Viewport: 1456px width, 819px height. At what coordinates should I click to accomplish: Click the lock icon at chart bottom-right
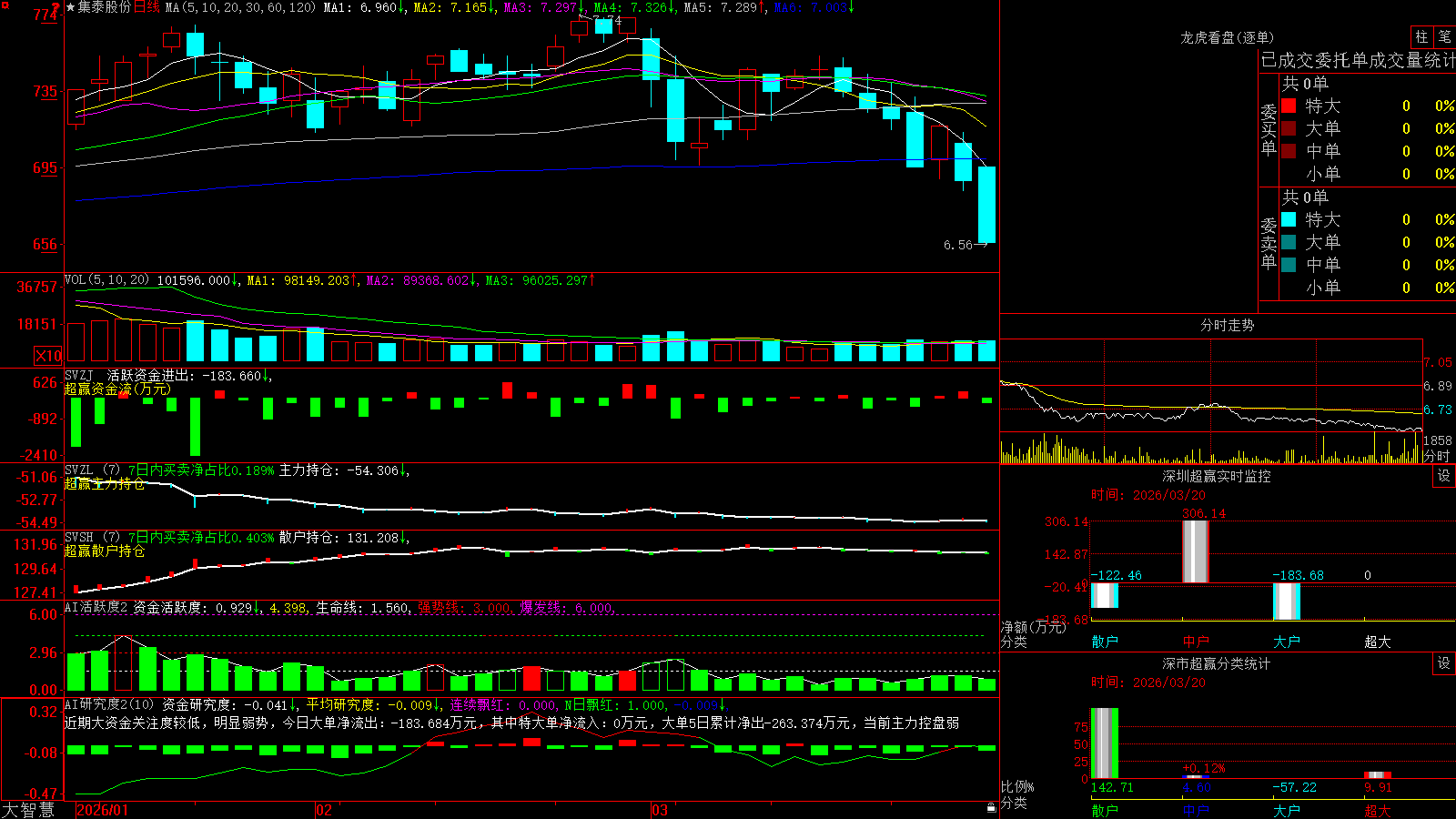click(992, 807)
